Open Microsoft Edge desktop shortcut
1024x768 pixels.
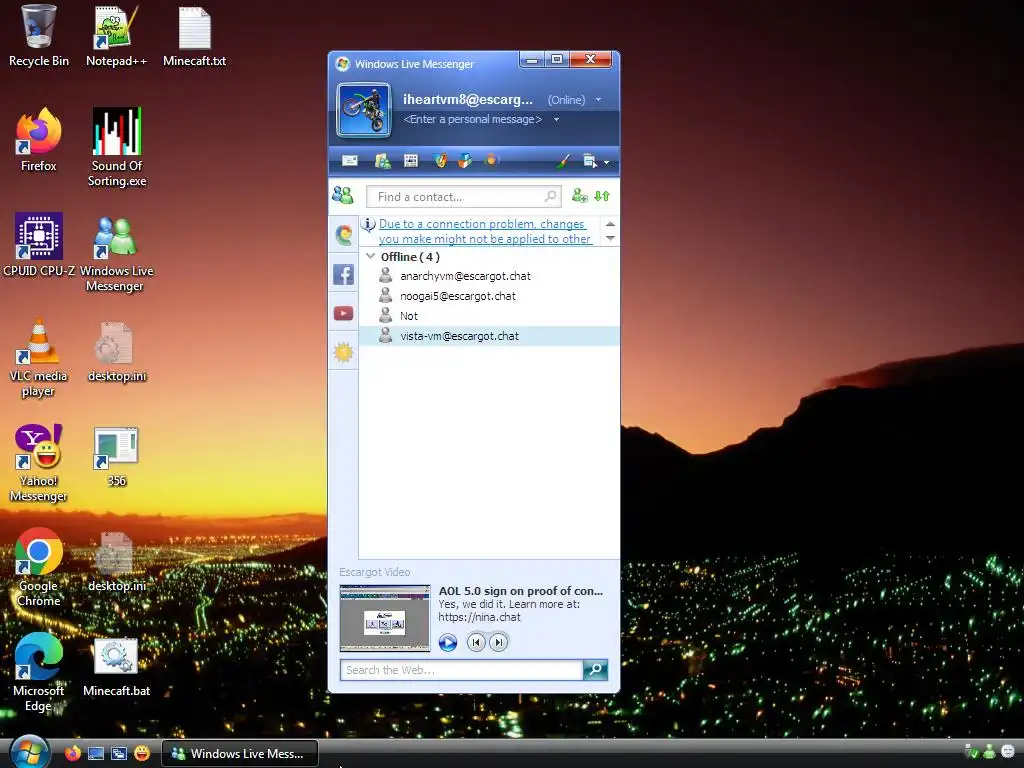[39, 673]
